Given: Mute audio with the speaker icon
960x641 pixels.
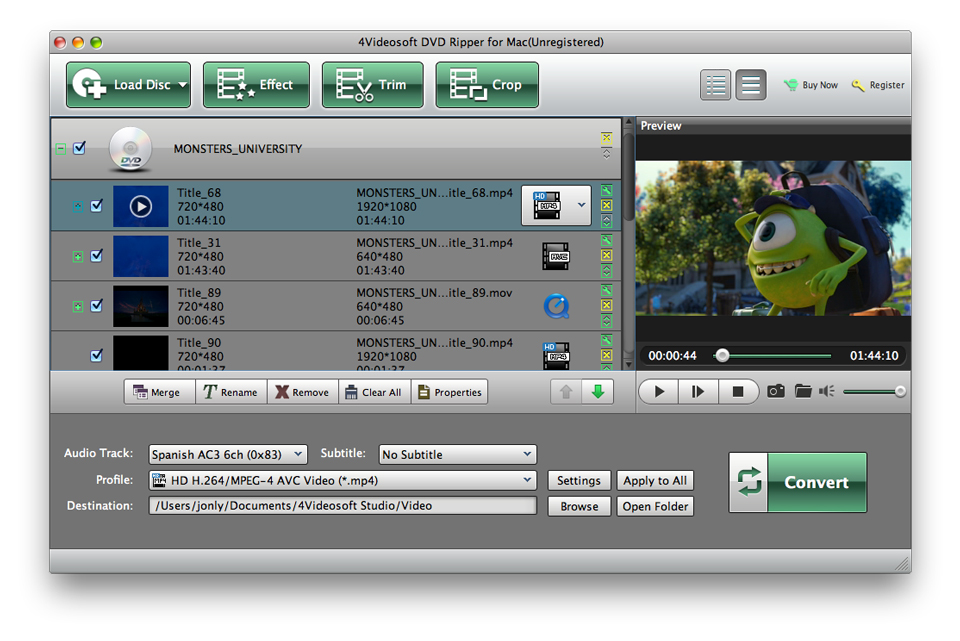Looking at the screenshot, I should tap(827, 391).
